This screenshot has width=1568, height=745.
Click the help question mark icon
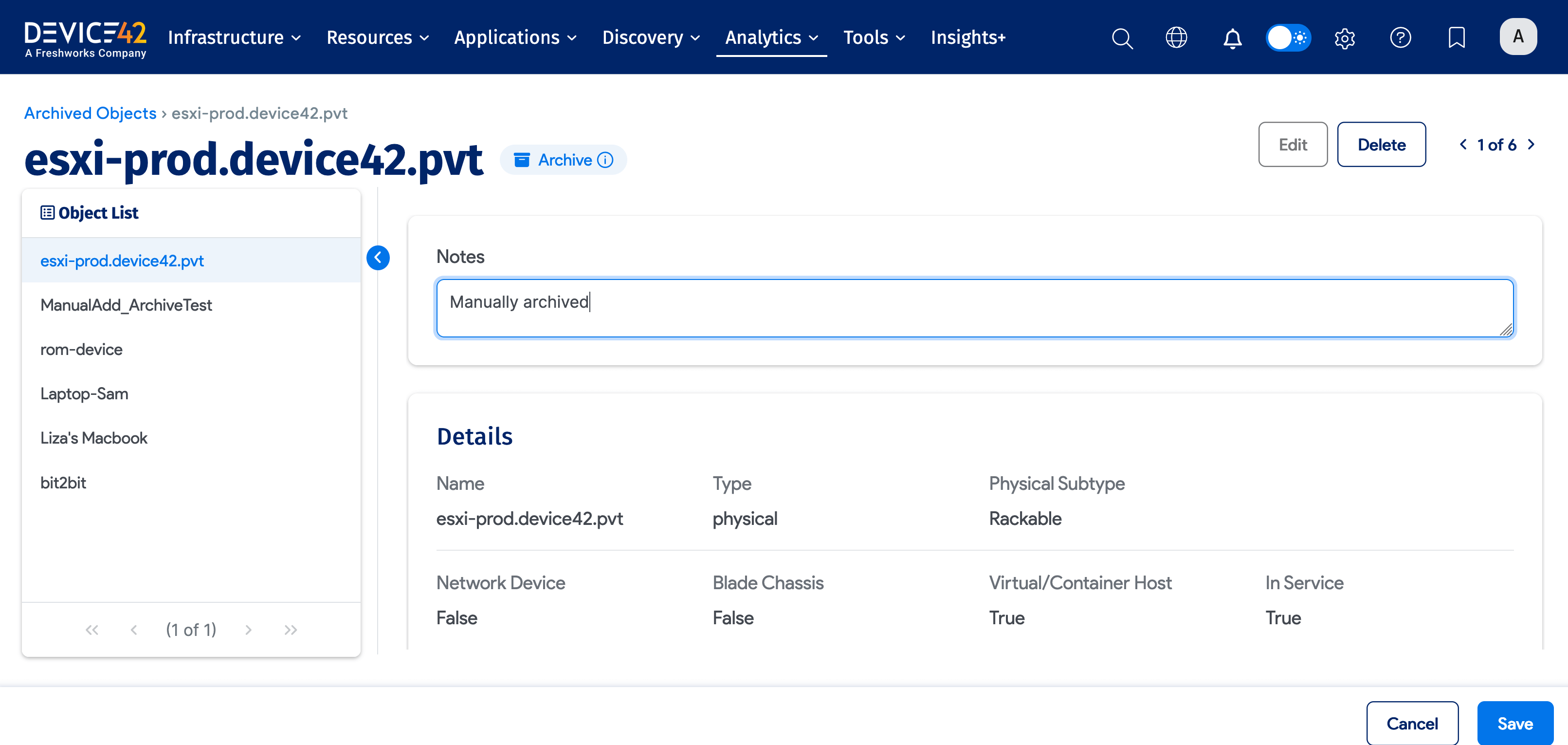(x=1400, y=38)
